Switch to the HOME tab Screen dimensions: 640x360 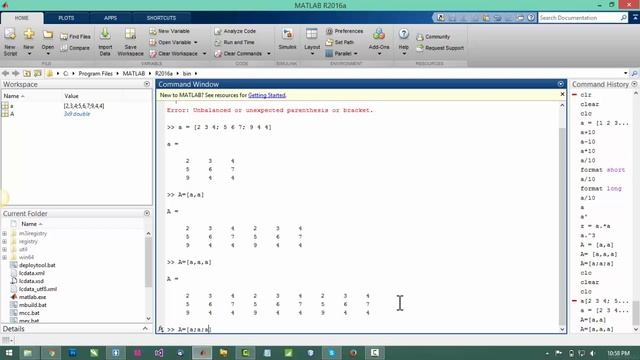[x=22, y=18]
